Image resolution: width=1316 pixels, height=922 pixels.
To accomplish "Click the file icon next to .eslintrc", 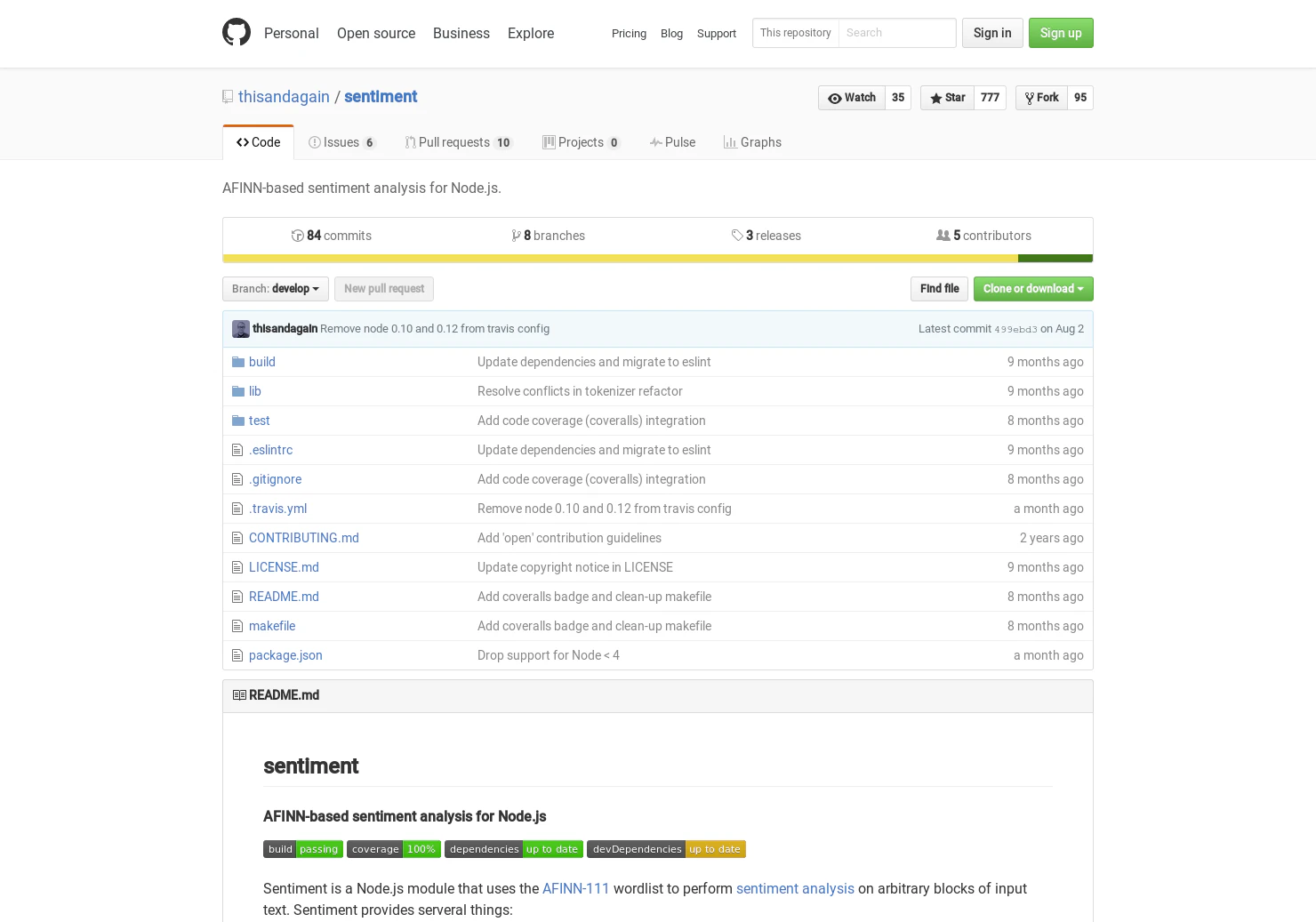I will click(237, 450).
